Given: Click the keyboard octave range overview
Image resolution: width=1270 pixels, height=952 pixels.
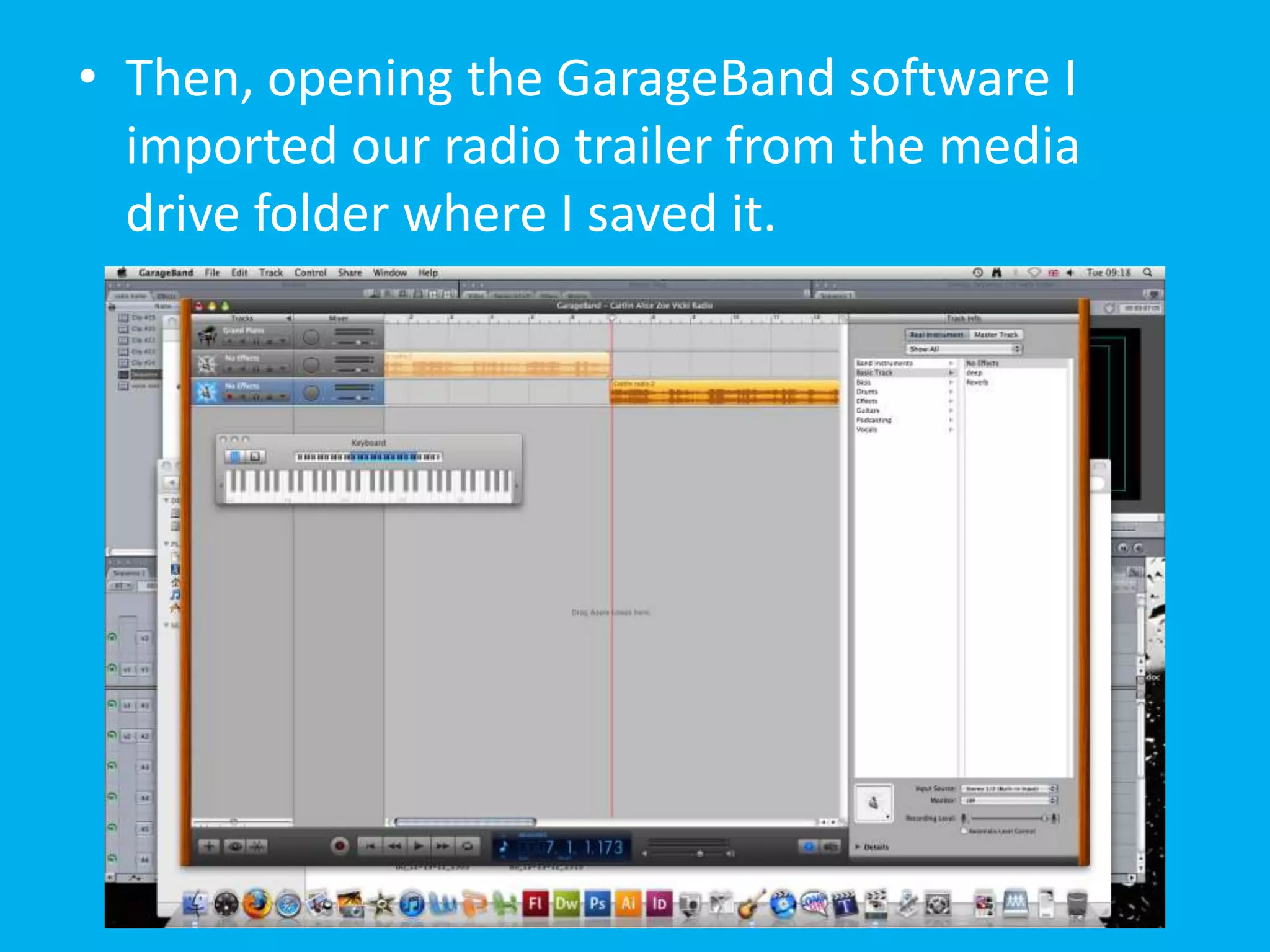Looking at the screenshot, I should [x=368, y=457].
